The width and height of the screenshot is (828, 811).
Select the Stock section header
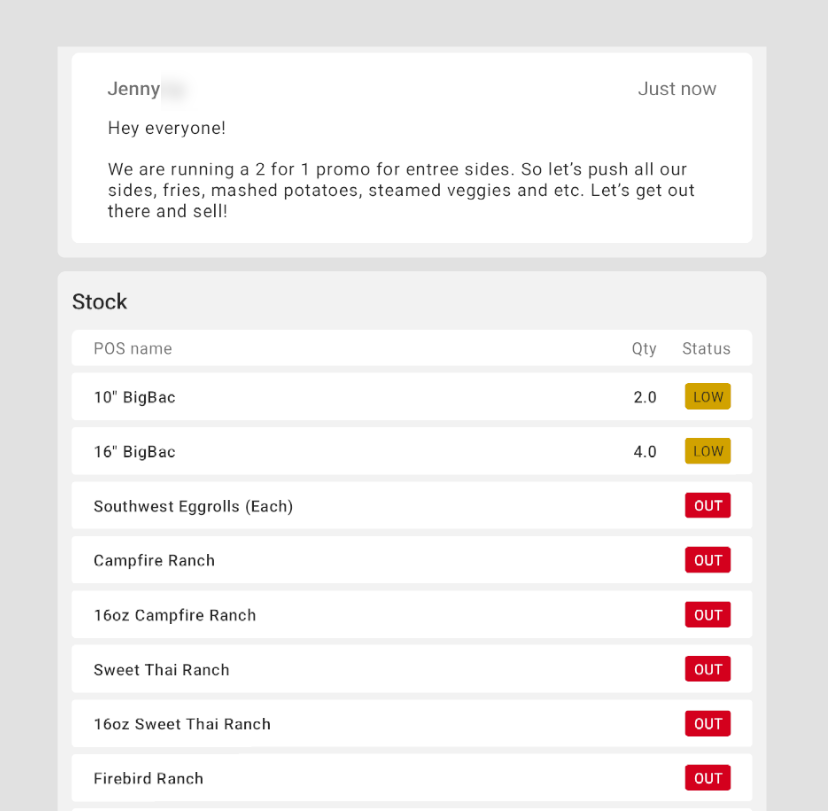[x=99, y=301]
